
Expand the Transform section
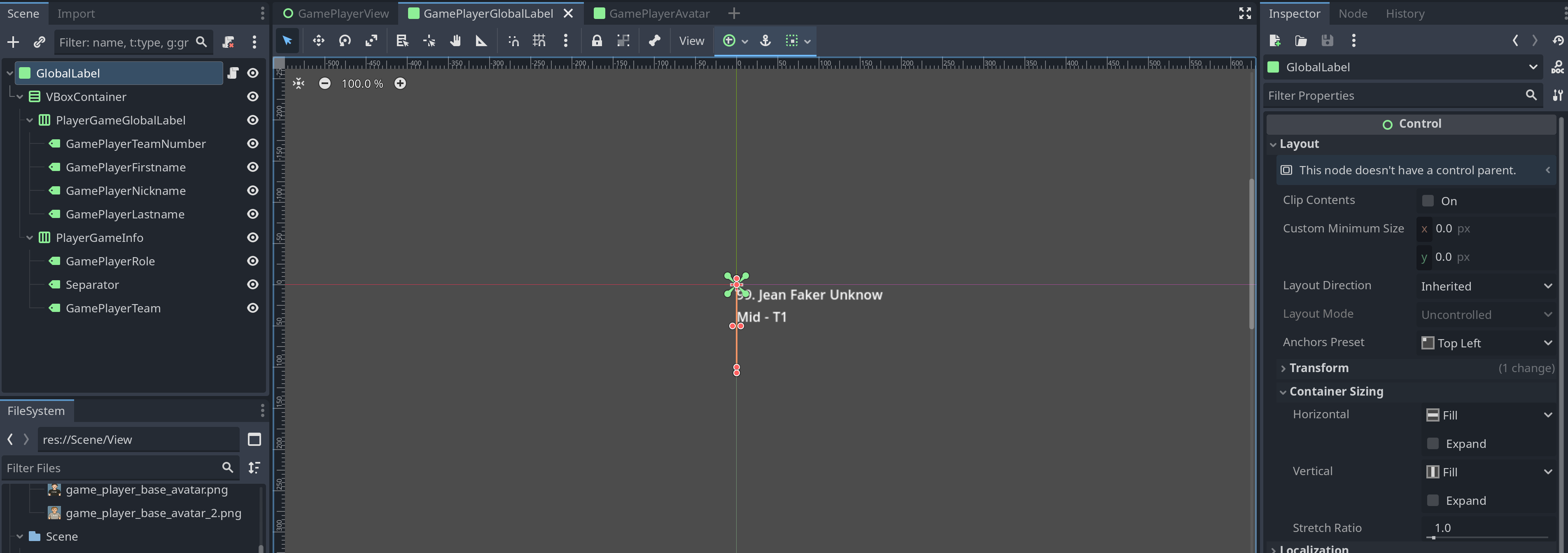point(1416,368)
